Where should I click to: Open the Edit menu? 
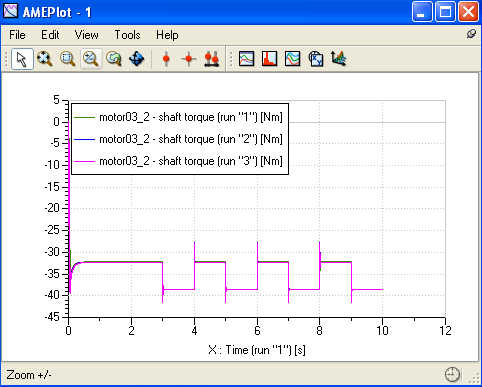[50, 35]
